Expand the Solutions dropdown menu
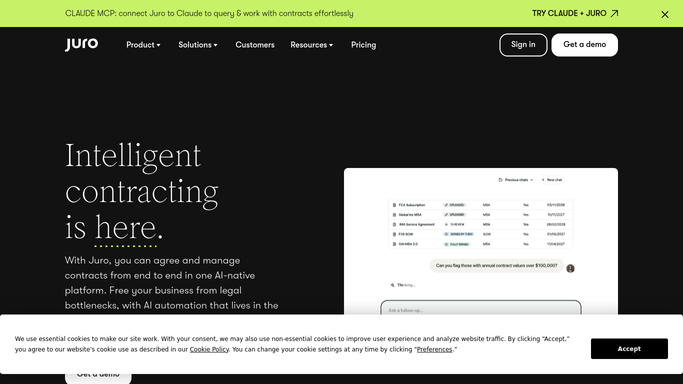 click(198, 45)
